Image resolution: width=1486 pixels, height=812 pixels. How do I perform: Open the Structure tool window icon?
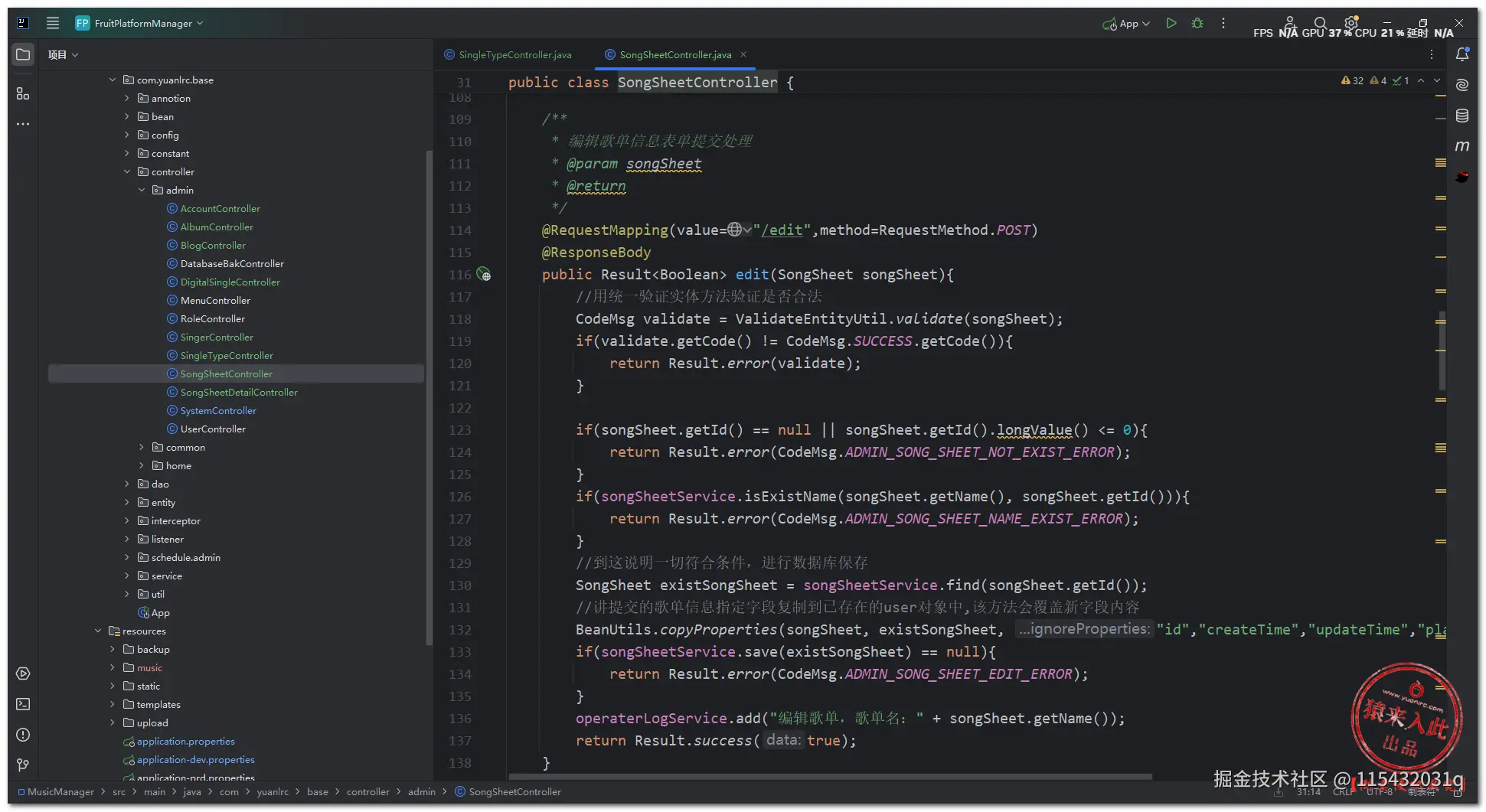pyautogui.click(x=23, y=93)
